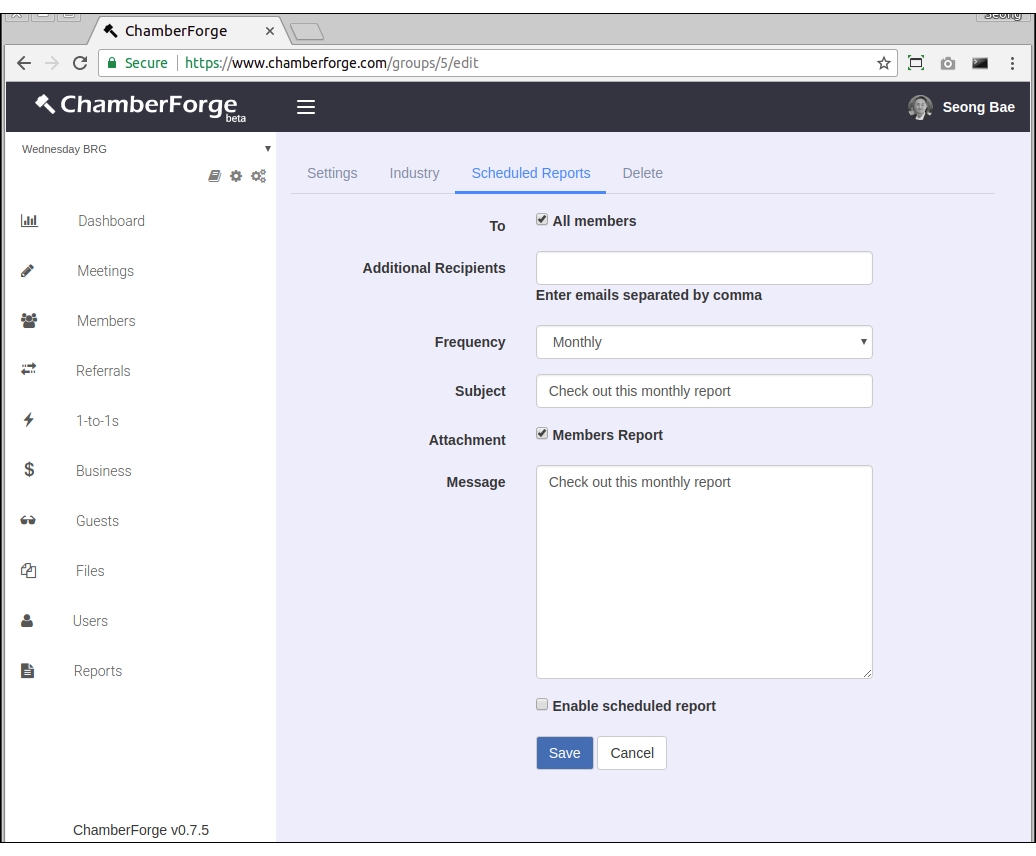The image size is (1036, 856).
Task: Click the Meetings pencil icon
Action: point(28,271)
